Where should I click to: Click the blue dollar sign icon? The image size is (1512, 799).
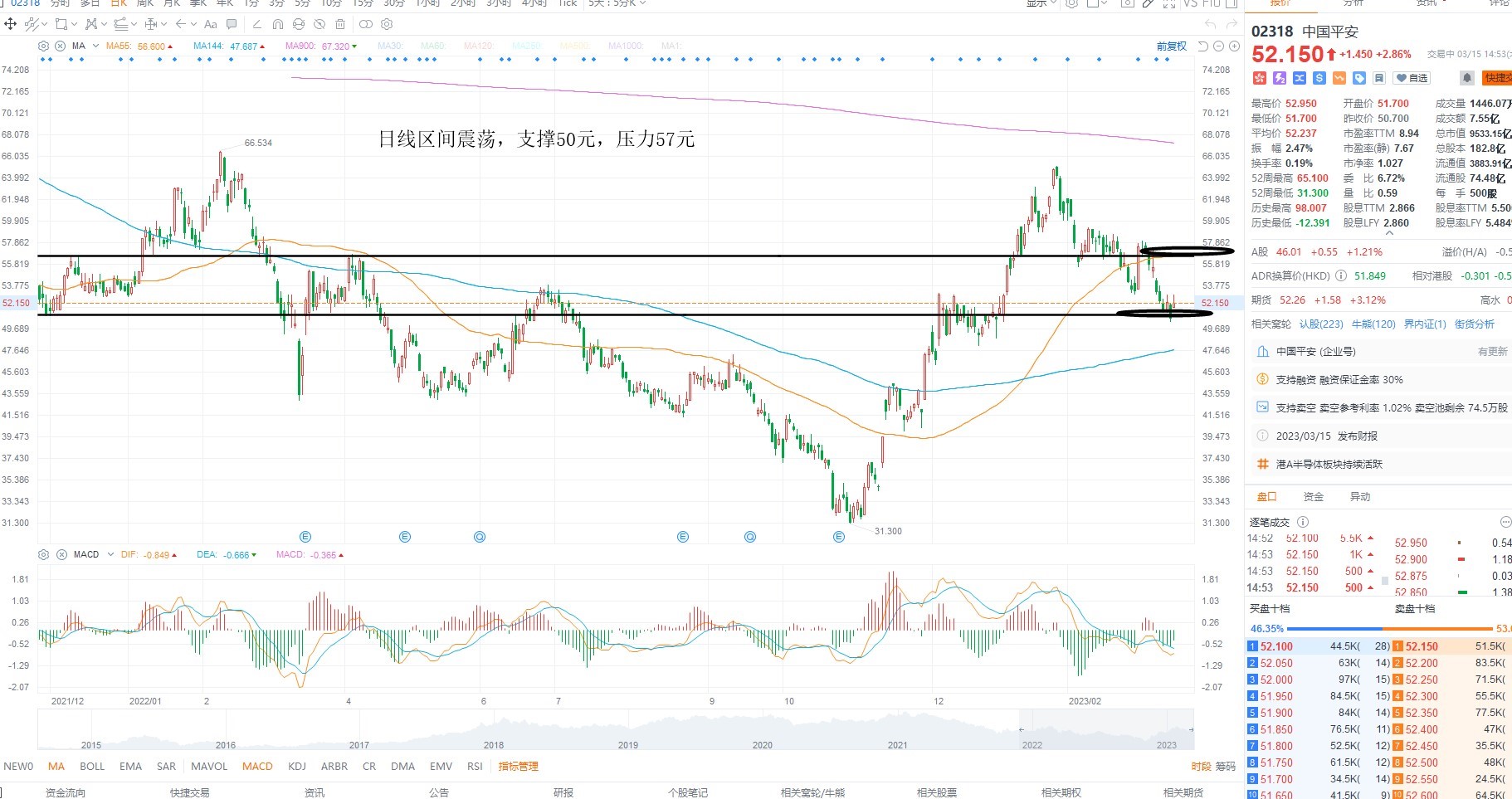(1319, 78)
